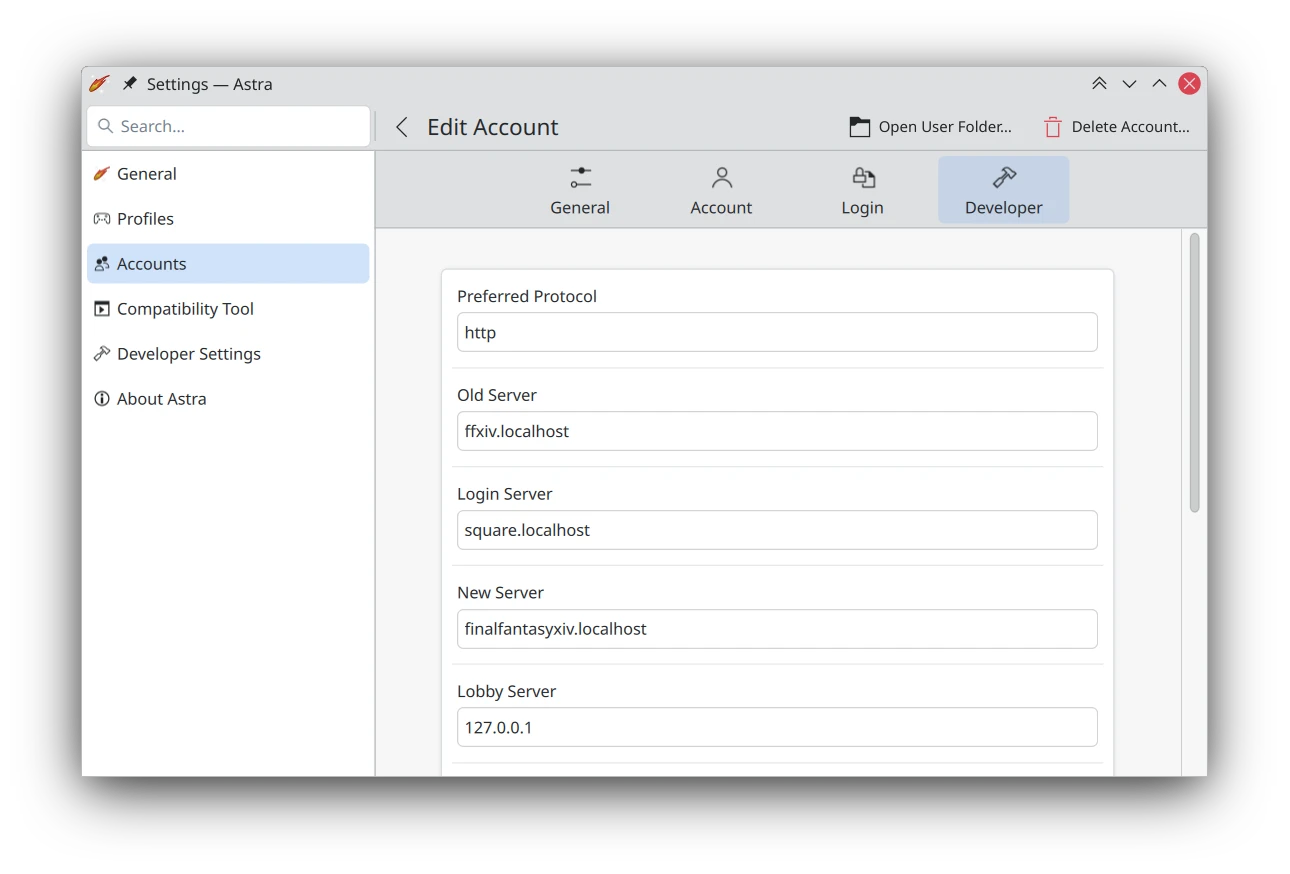Switch to the Account tab
The image size is (1290, 874).
point(721,190)
